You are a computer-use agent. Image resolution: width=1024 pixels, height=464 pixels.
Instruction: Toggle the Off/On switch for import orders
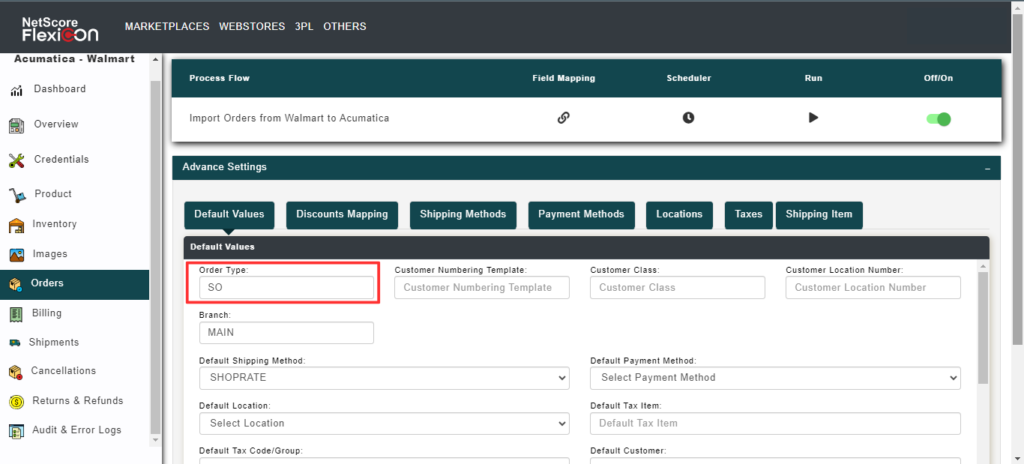938,119
